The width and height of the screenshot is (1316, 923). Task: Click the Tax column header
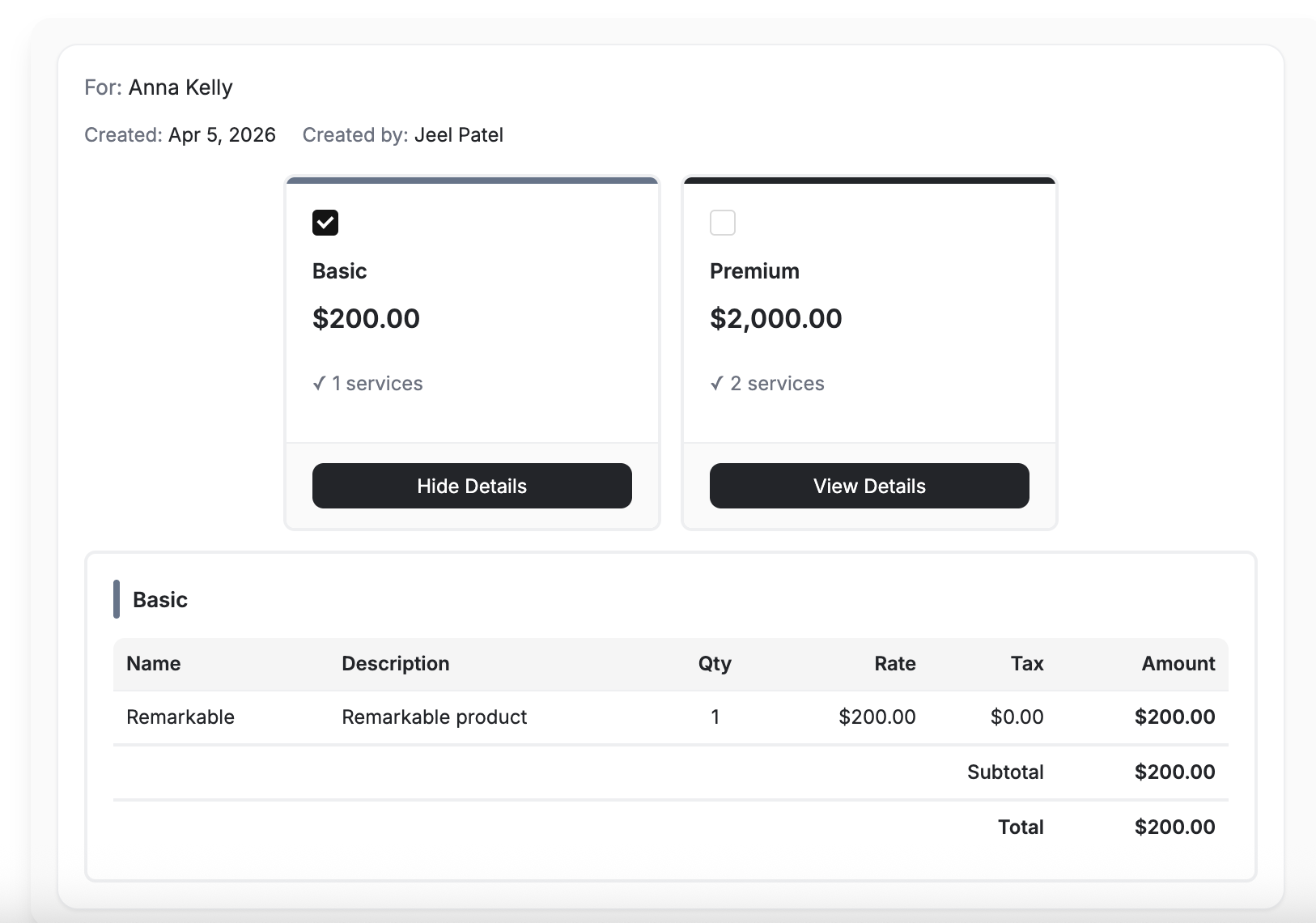pos(1027,664)
